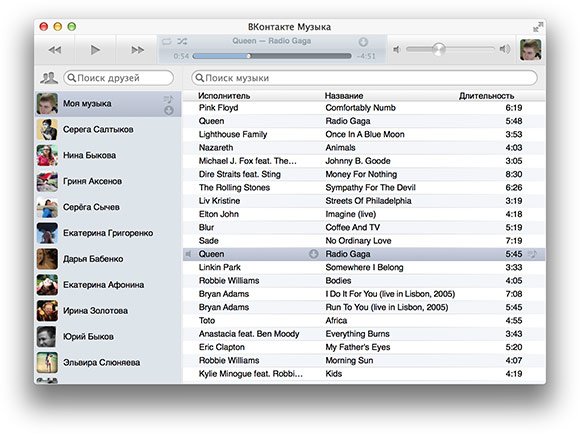Open Серега Салтыков's music
This screenshot has width=580, height=434.
click(108, 129)
